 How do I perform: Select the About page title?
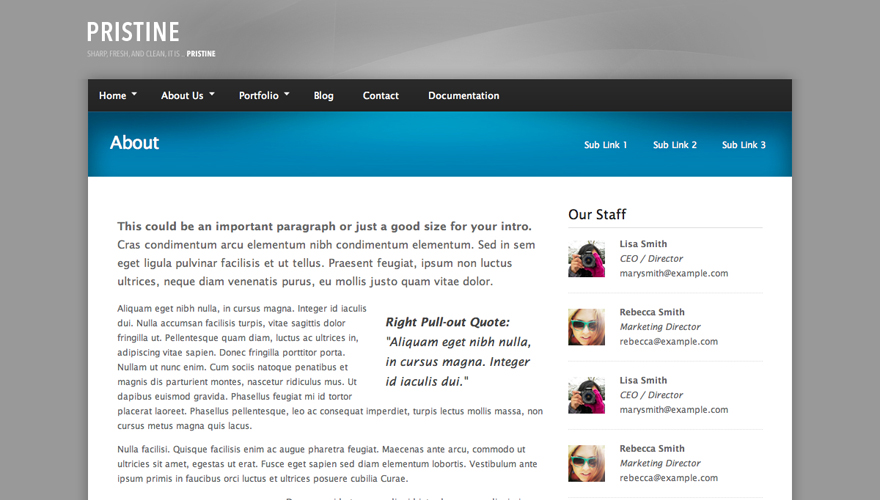(134, 143)
